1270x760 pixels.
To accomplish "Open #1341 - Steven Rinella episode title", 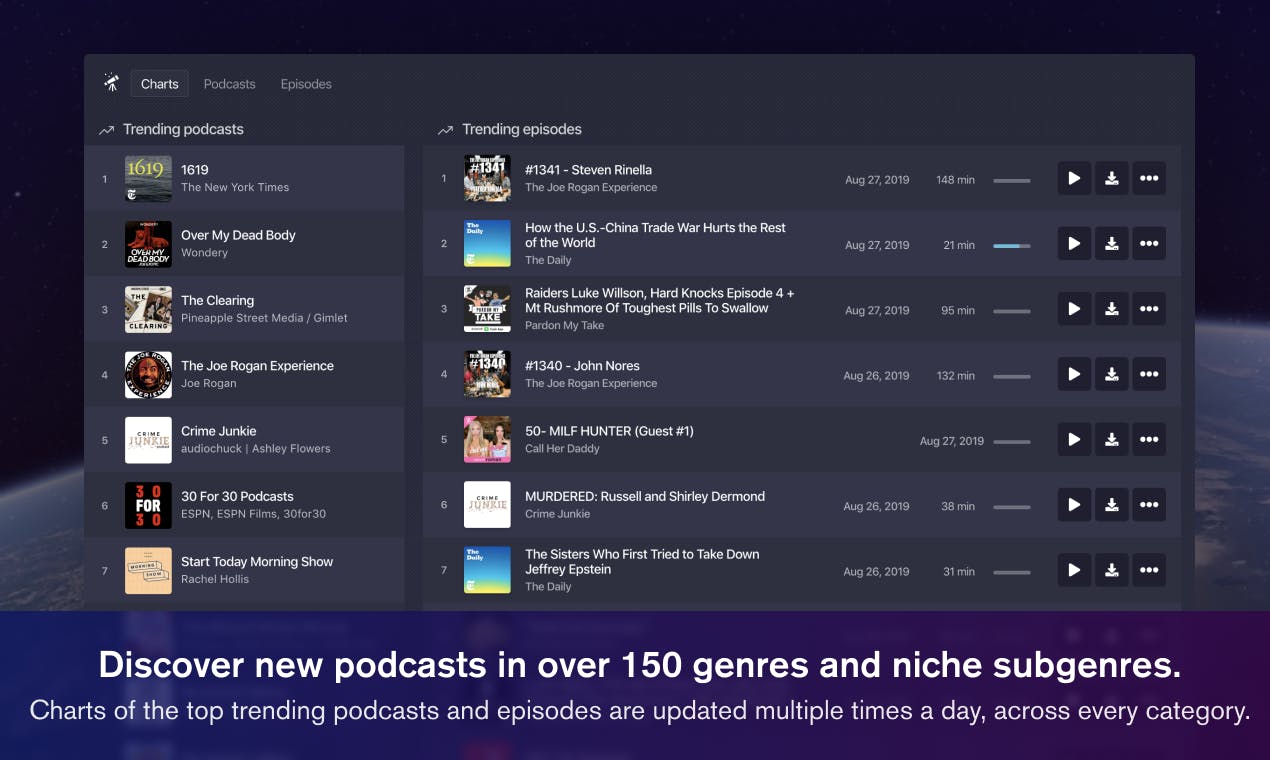I will pos(588,170).
